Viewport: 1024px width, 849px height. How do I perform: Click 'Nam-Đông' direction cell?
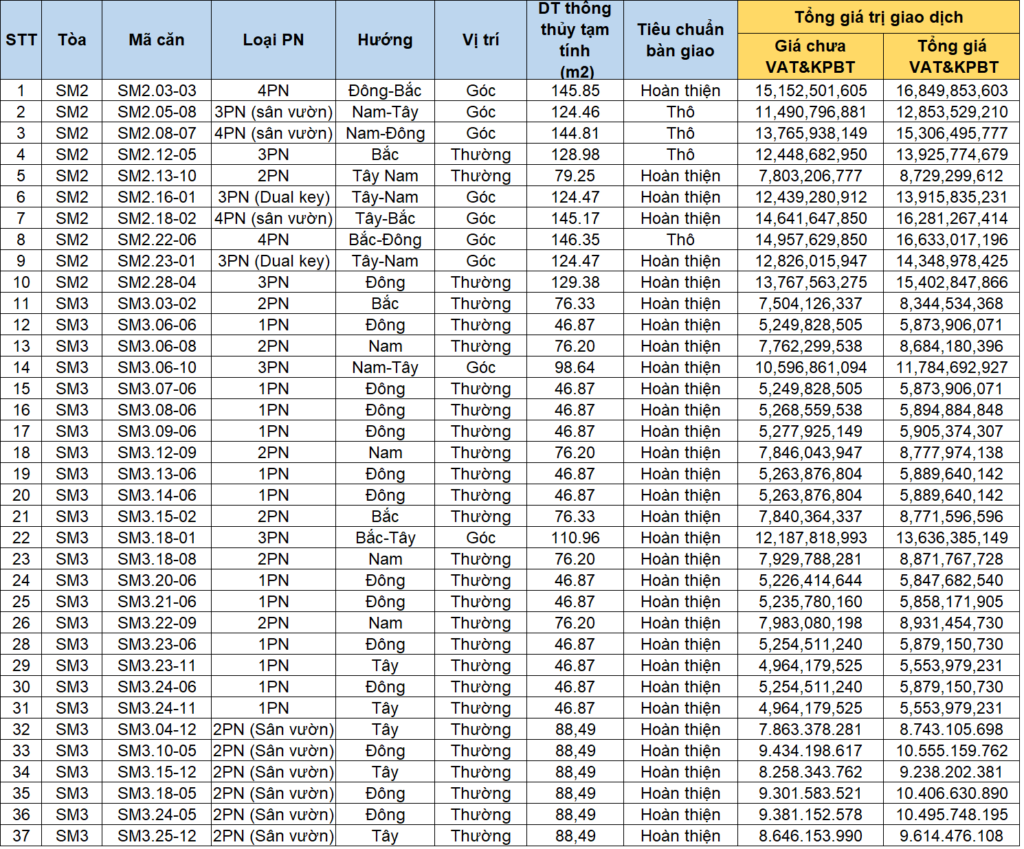coord(385,133)
